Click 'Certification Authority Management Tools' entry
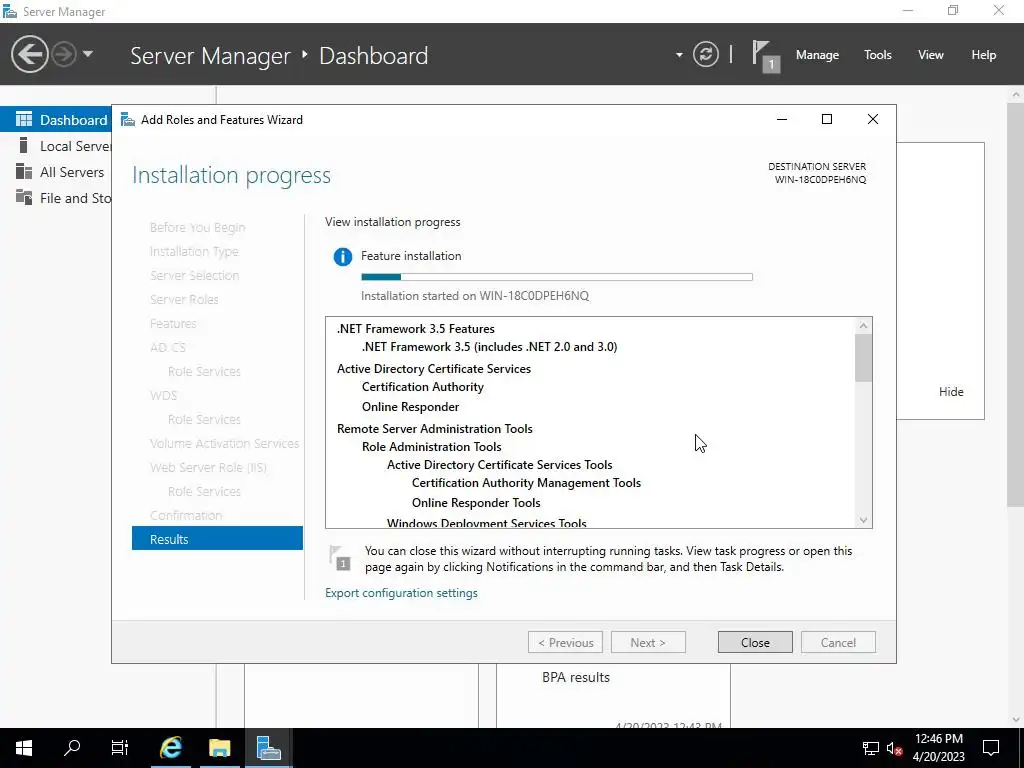This screenshot has height=768, width=1024. click(526, 483)
